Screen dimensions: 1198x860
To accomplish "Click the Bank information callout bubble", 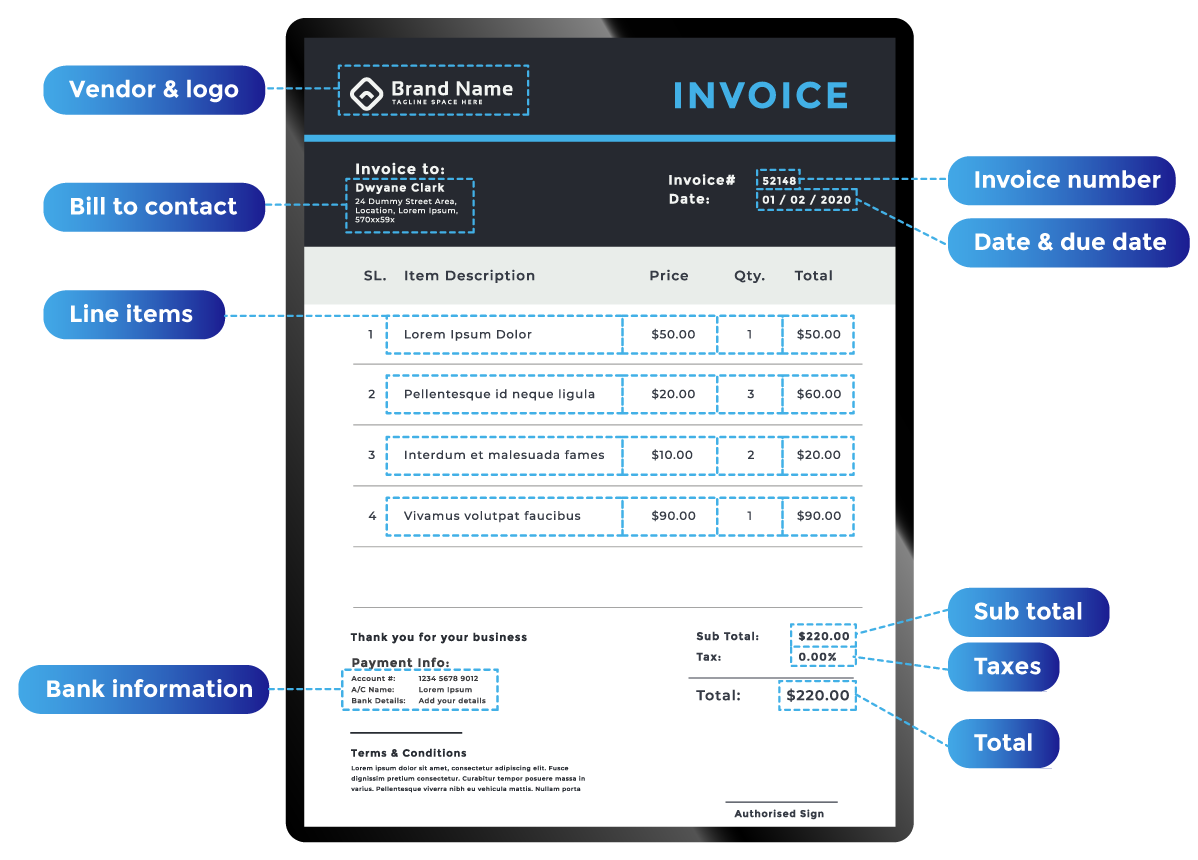I will coord(143,688).
